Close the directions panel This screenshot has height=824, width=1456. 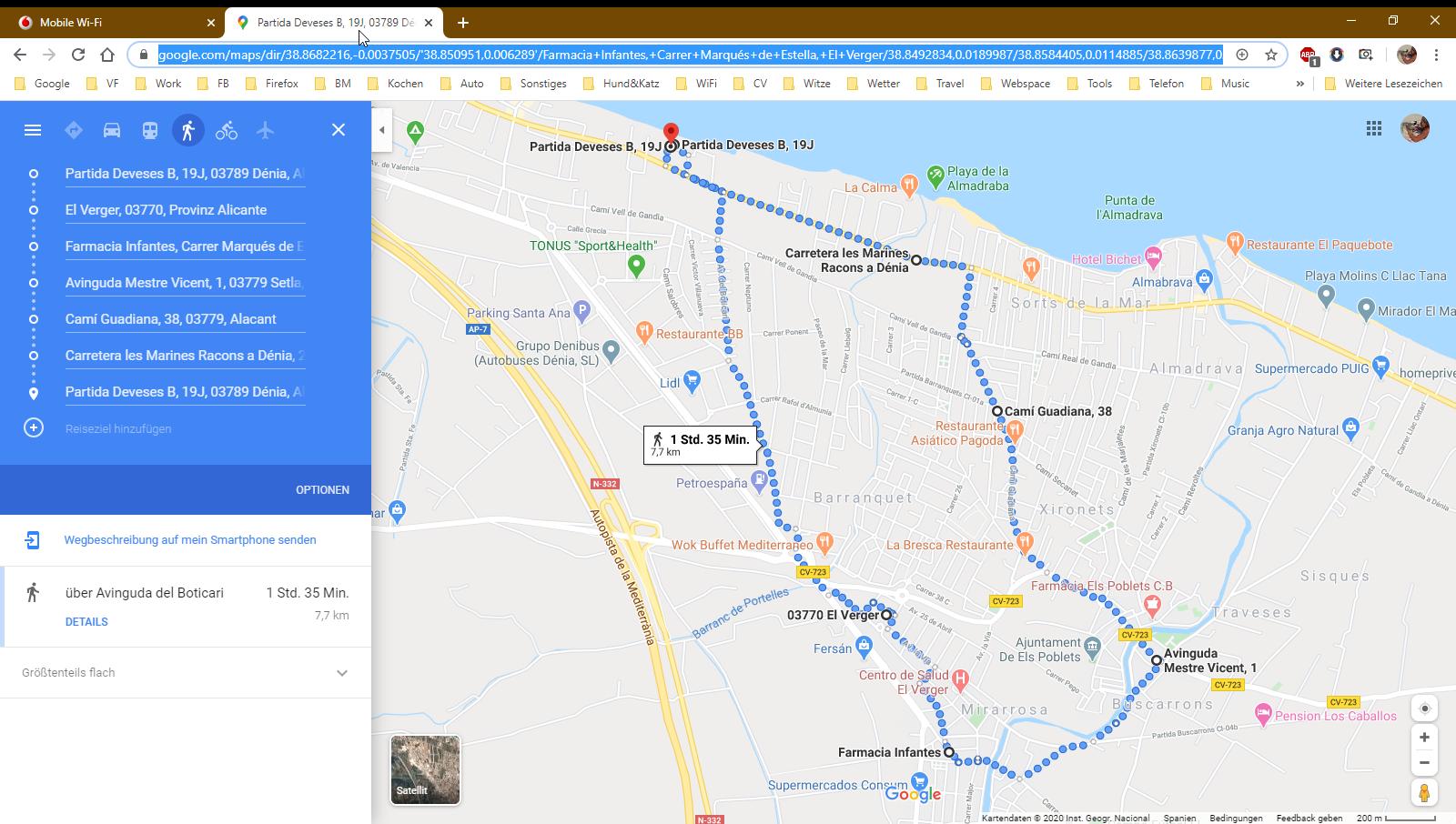(x=339, y=130)
